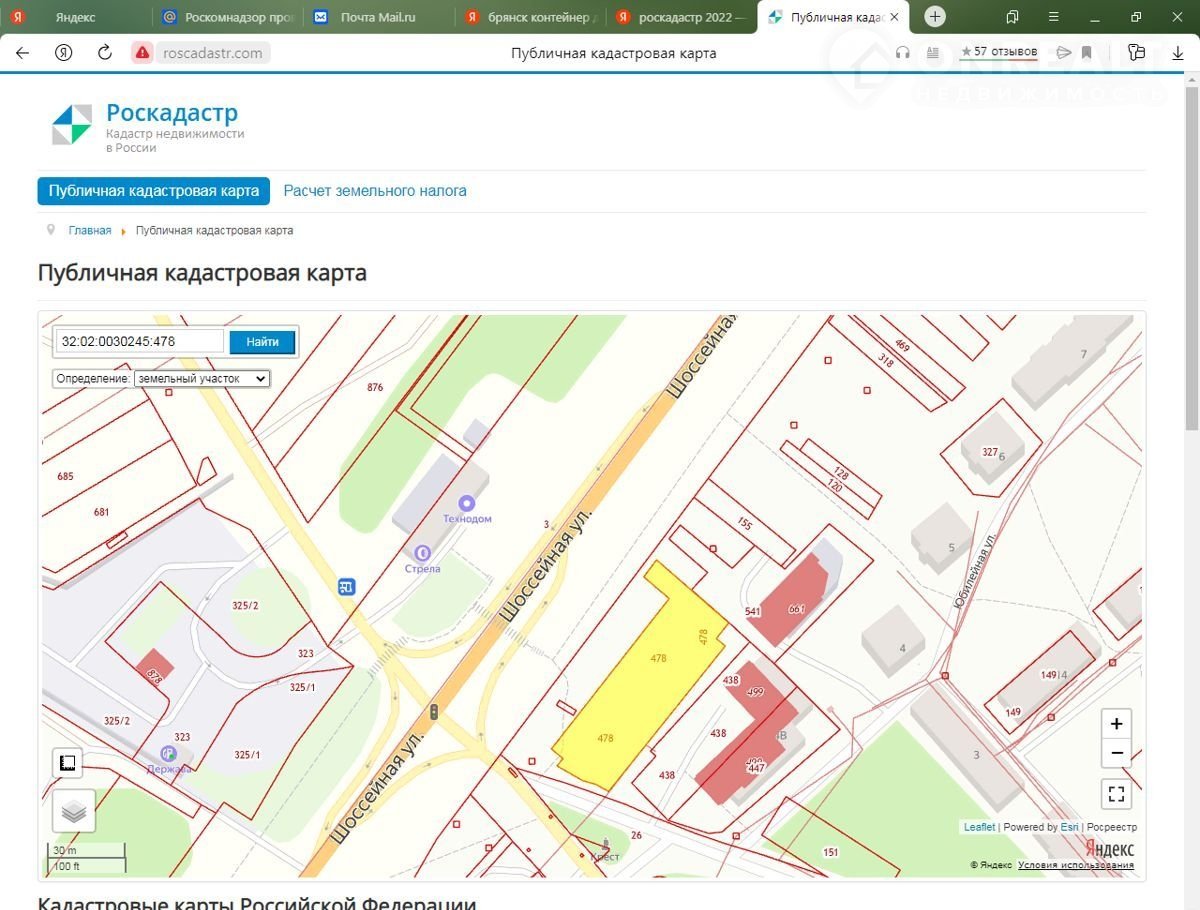Expand the Определение object type dropdown
The image size is (1200, 910).
[201, 379]
